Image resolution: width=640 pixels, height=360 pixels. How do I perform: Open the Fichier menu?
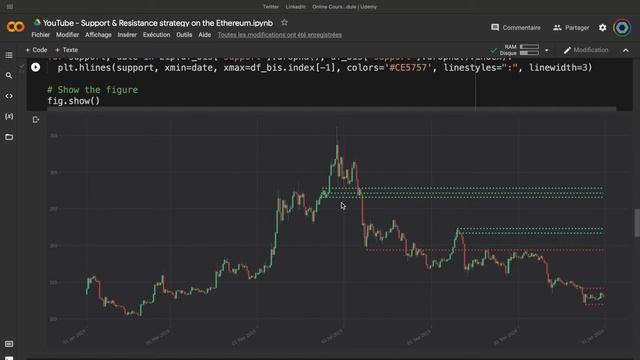tap(40, 35)
